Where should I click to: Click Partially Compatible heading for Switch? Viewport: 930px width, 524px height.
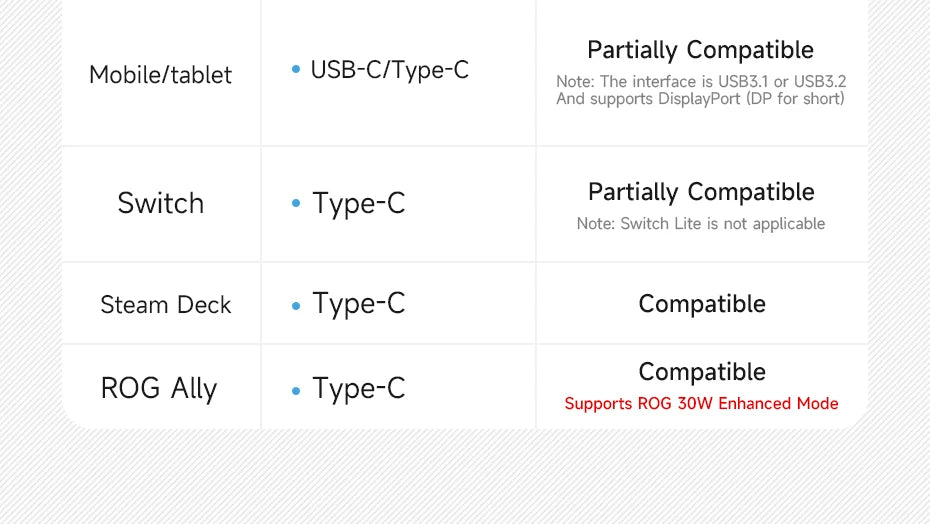pos(701,192)
